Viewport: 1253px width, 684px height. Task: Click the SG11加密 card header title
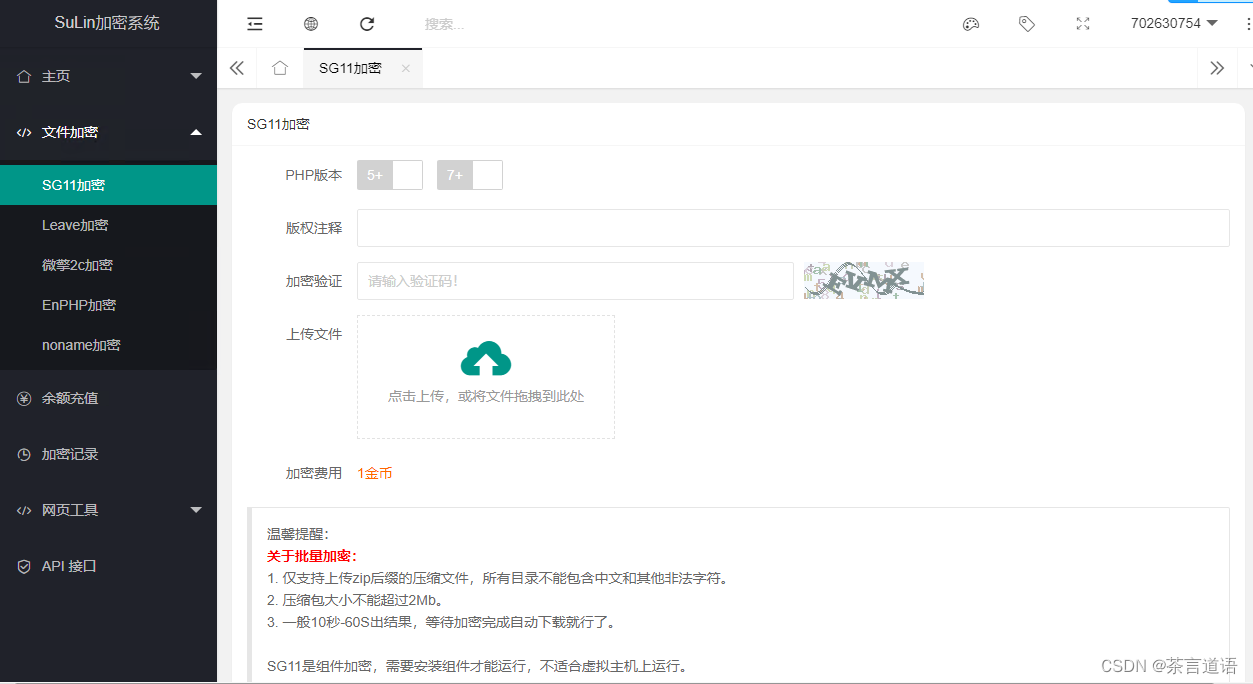tap(278, 124)
